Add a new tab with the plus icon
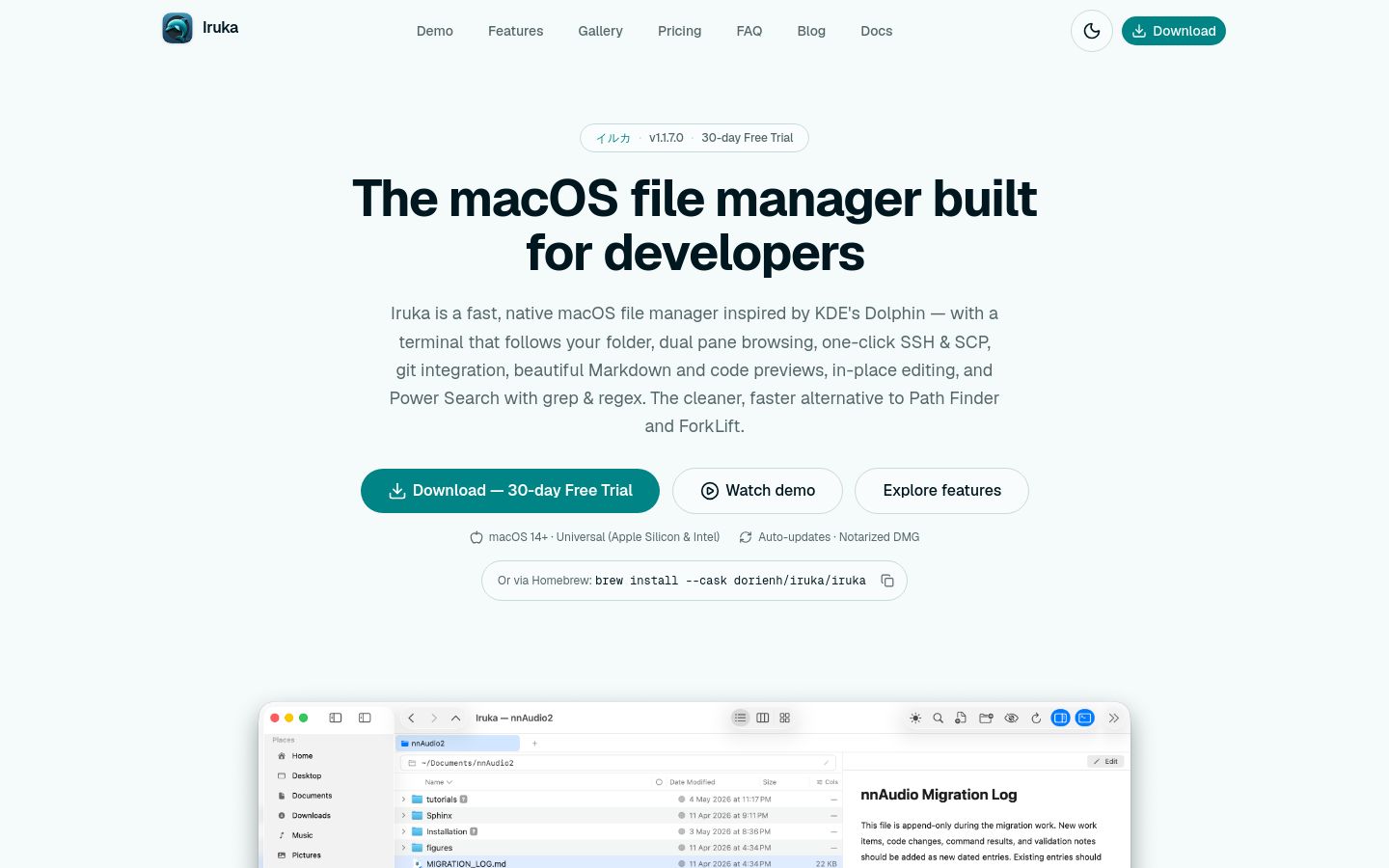Screen dimensions: 1389x868 point(534,744)
